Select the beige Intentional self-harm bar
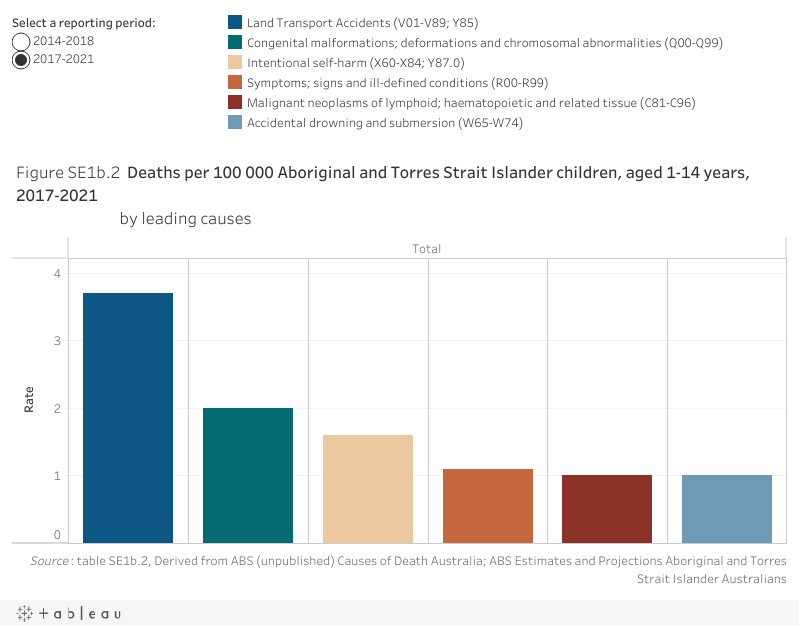This screenshot has height=626, width=799. pos(368,489)
